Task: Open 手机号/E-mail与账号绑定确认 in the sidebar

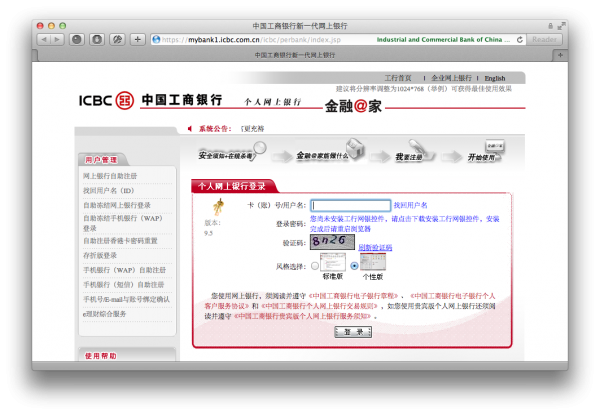Action: 126,299
